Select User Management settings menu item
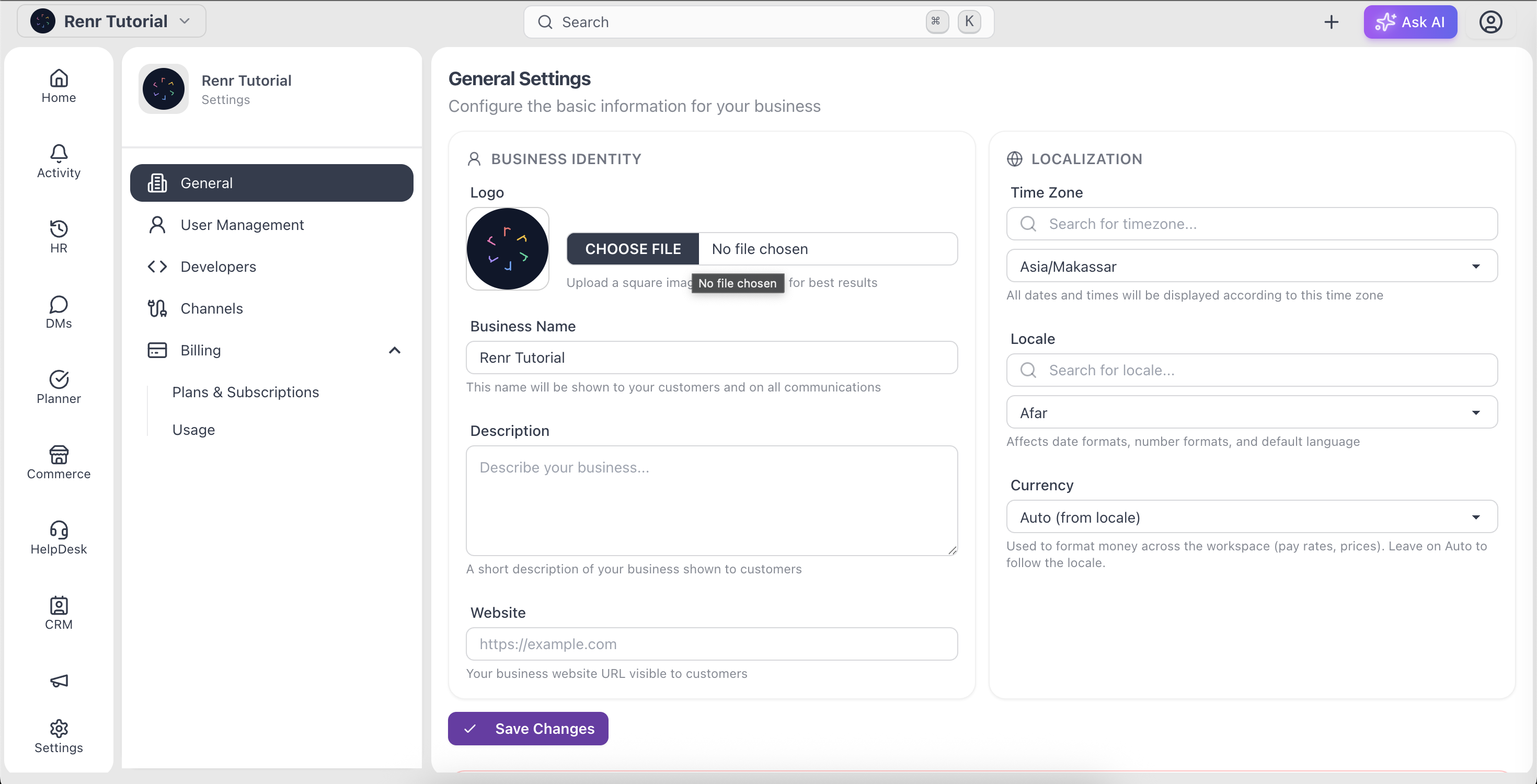The image size is (1537, 784). pos(271,225)
